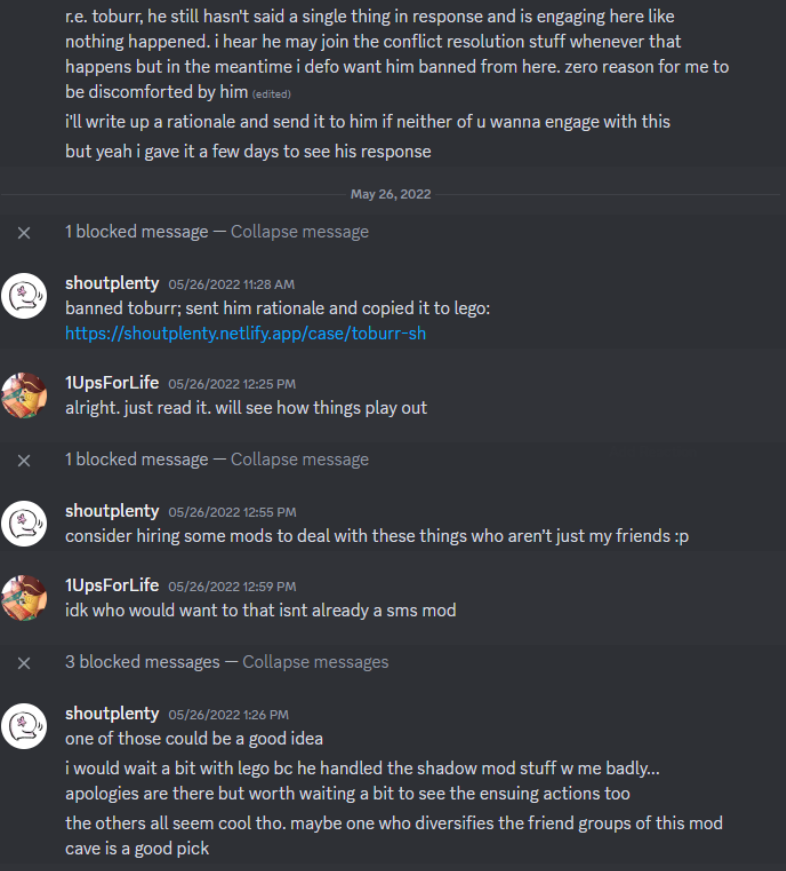
Task: Open shoutplenty's avatar on the 11:28 AM message
Action: [x=24, y=296]
